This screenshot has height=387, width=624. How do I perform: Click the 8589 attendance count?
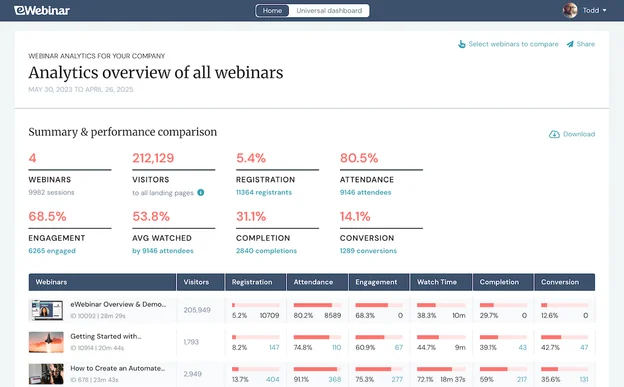[x=333, y=316]
